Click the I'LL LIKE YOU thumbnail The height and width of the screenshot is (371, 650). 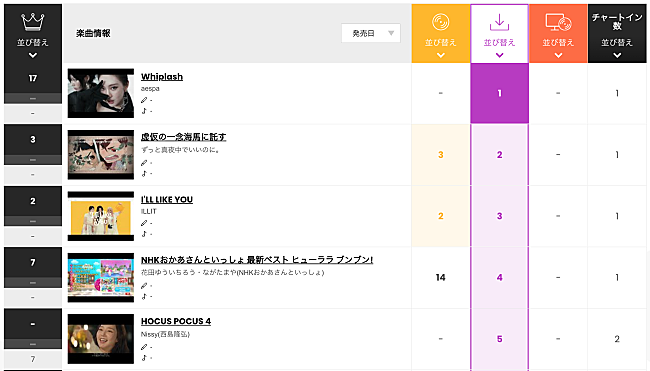tap(101, 216)
